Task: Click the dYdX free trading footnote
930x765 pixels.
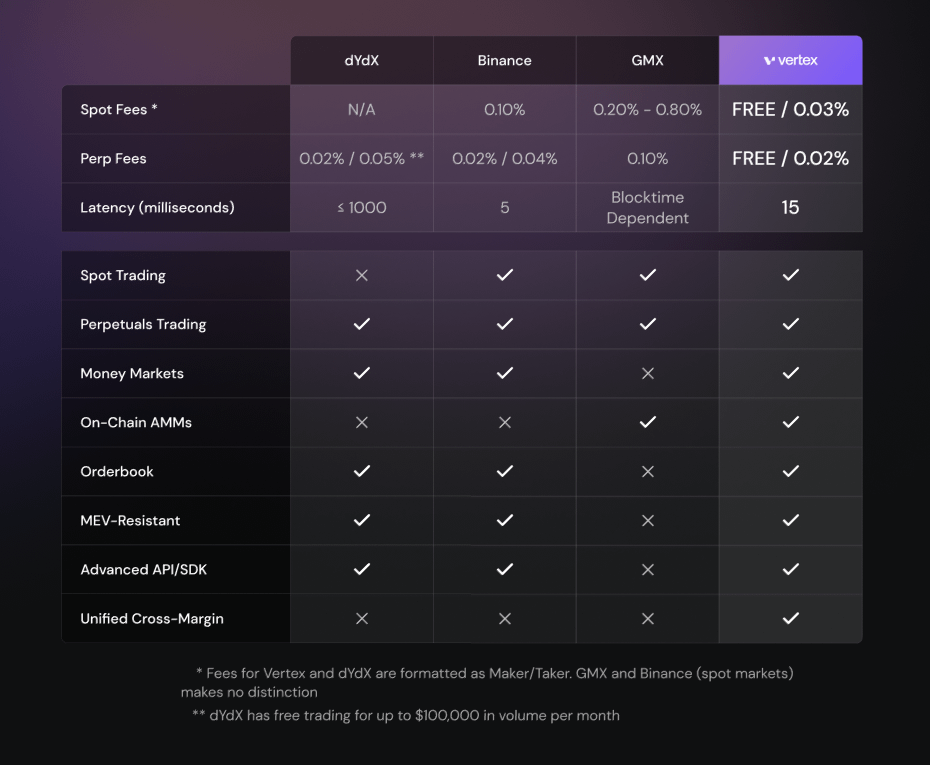Action: 406,715
